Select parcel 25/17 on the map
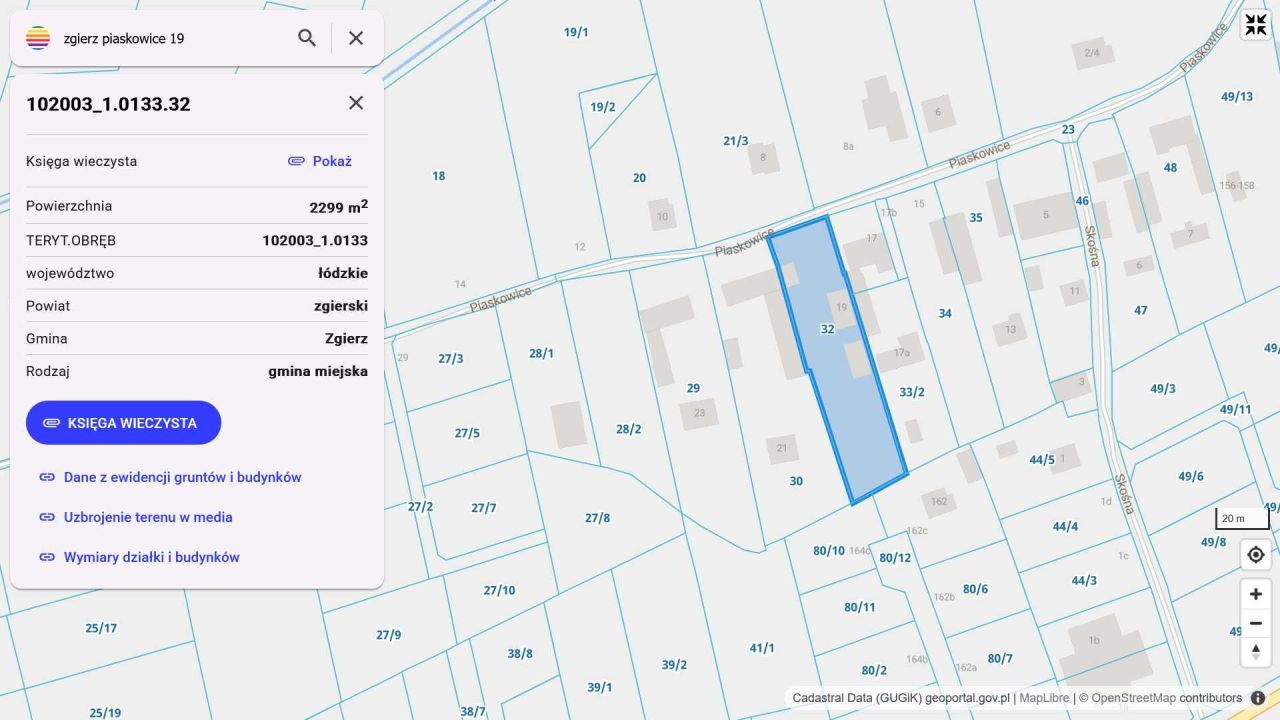This screenshot has height=720, width=1280. pyautogui.click(x=101, y=628)
